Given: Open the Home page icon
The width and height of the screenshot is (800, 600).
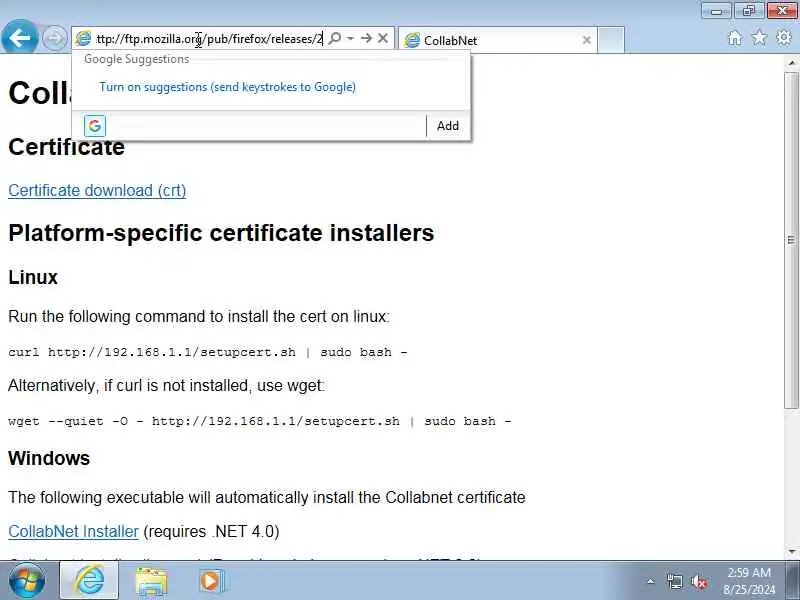Looking at the screenshot, I should click(x=735, y=38).
